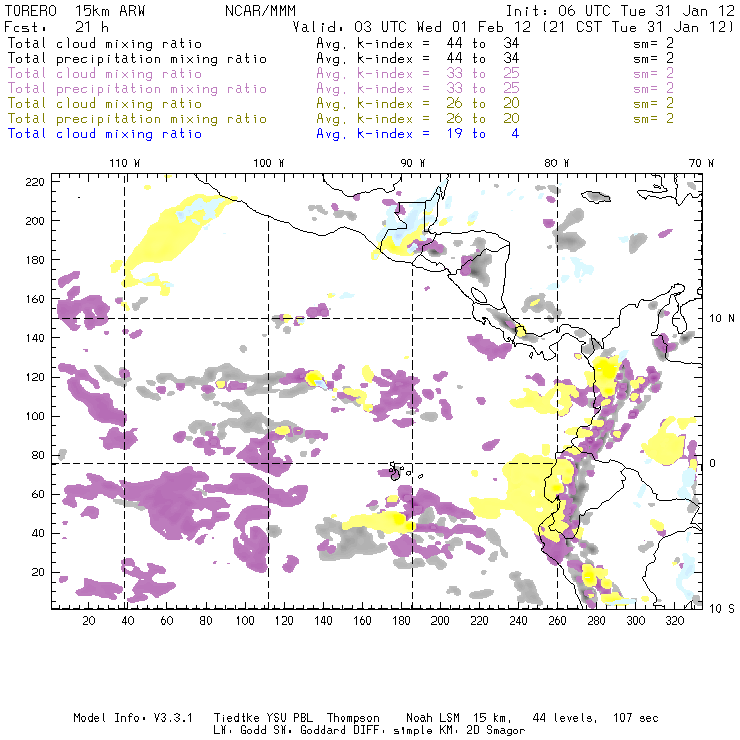Click y-axis tick label '160'
Image resolution: width=740 pixels, height=740 pixels.
pyautogui.click(x=35, y=299)
